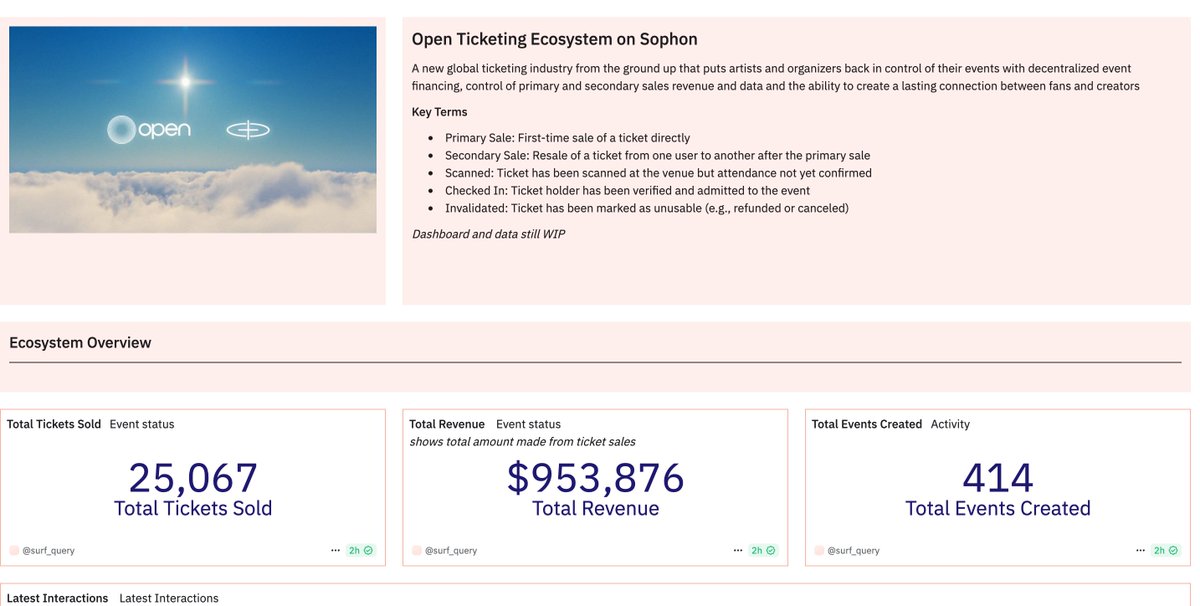Click the Primary Sale definition bullet
Viewport: 1200px width, 606px height.
coord(567,138)
